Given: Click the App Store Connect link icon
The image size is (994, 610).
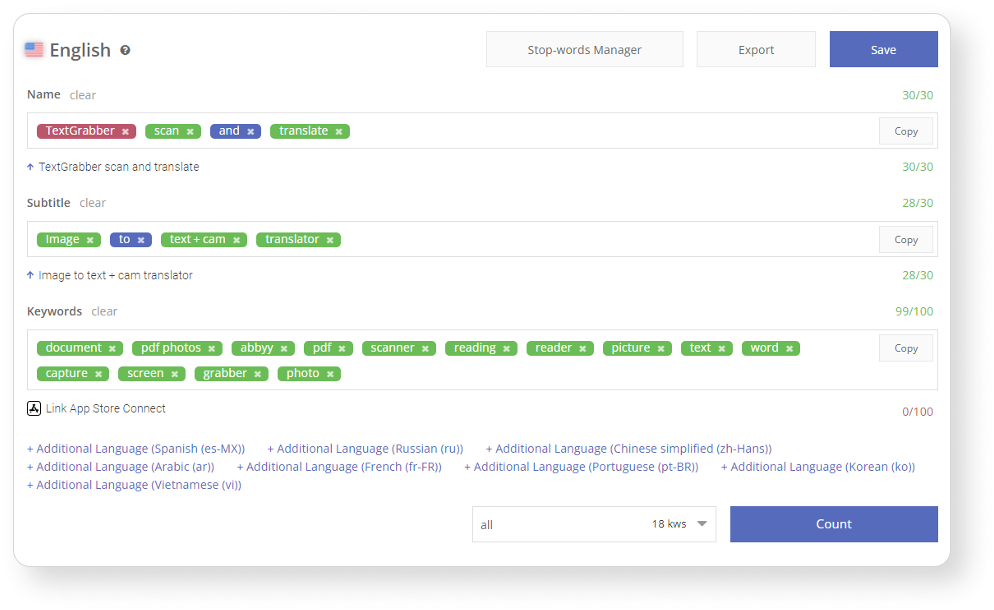Looking at the screenshot, I should (34, 408).
